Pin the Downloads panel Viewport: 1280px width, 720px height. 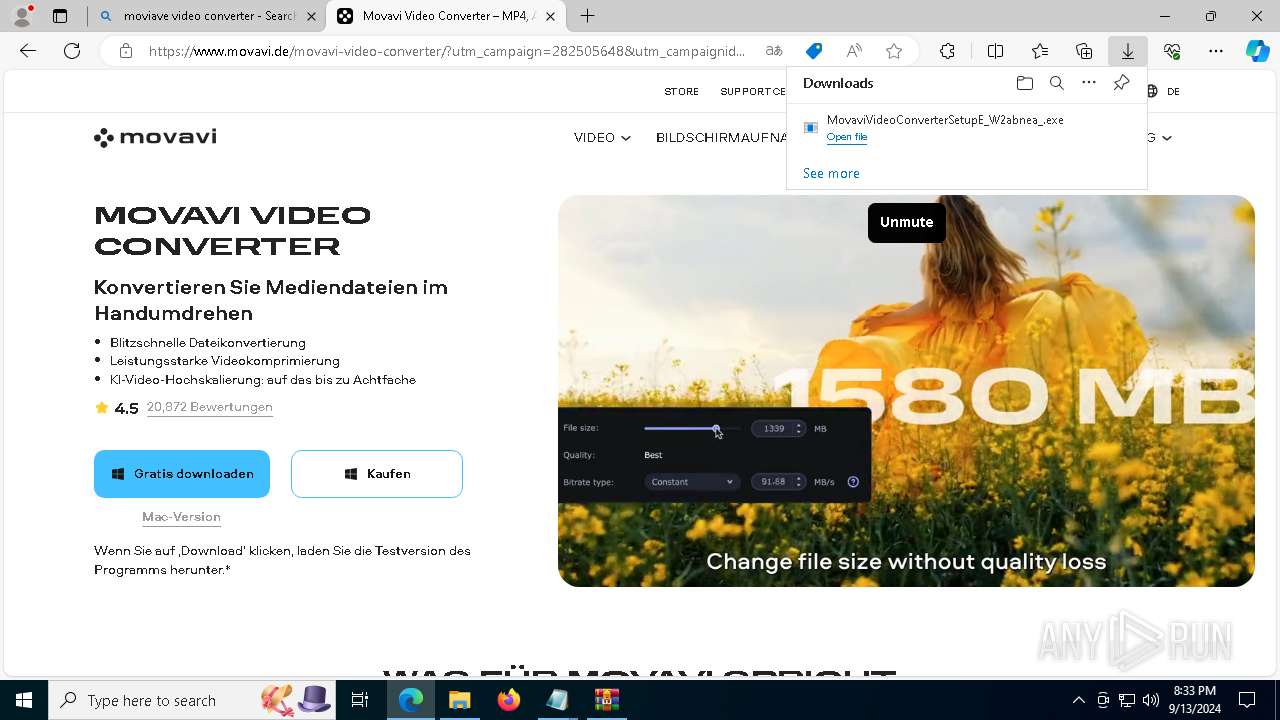[1121, 83]
